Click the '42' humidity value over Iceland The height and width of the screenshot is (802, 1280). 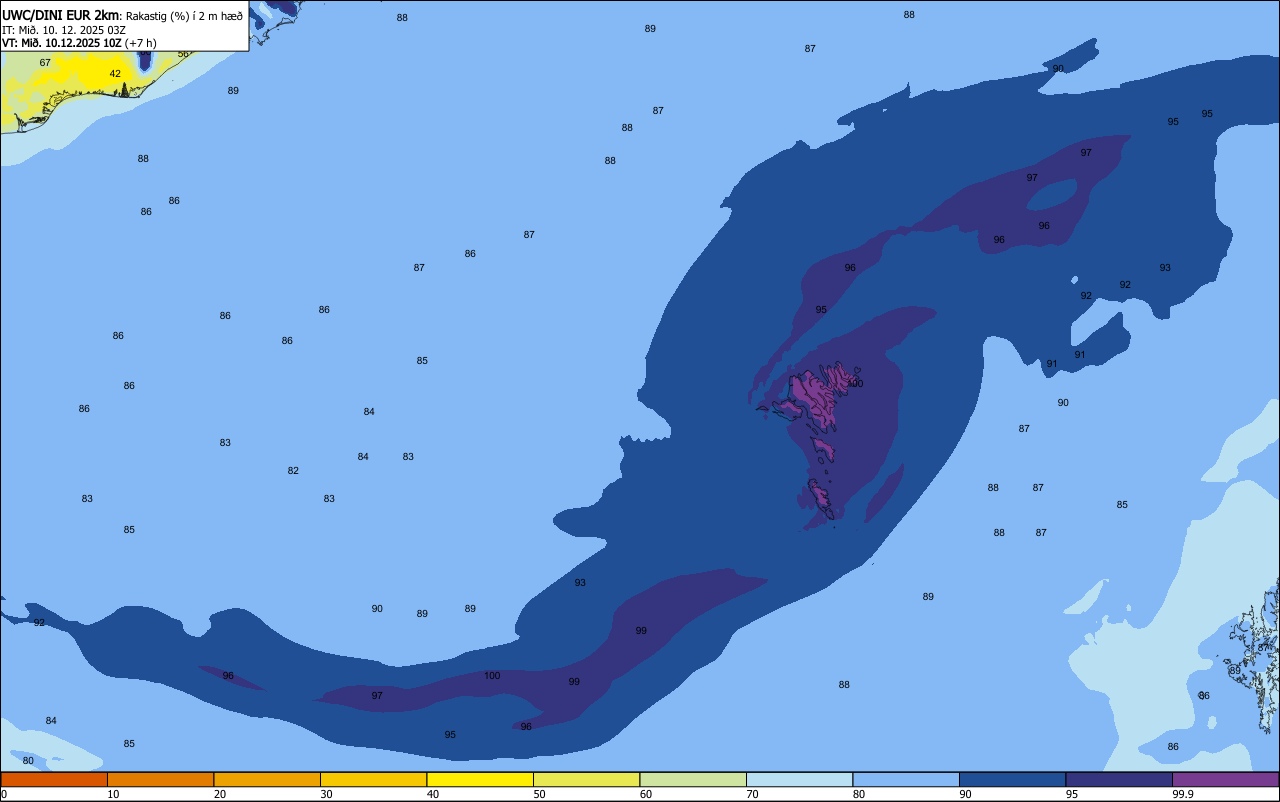115,74
